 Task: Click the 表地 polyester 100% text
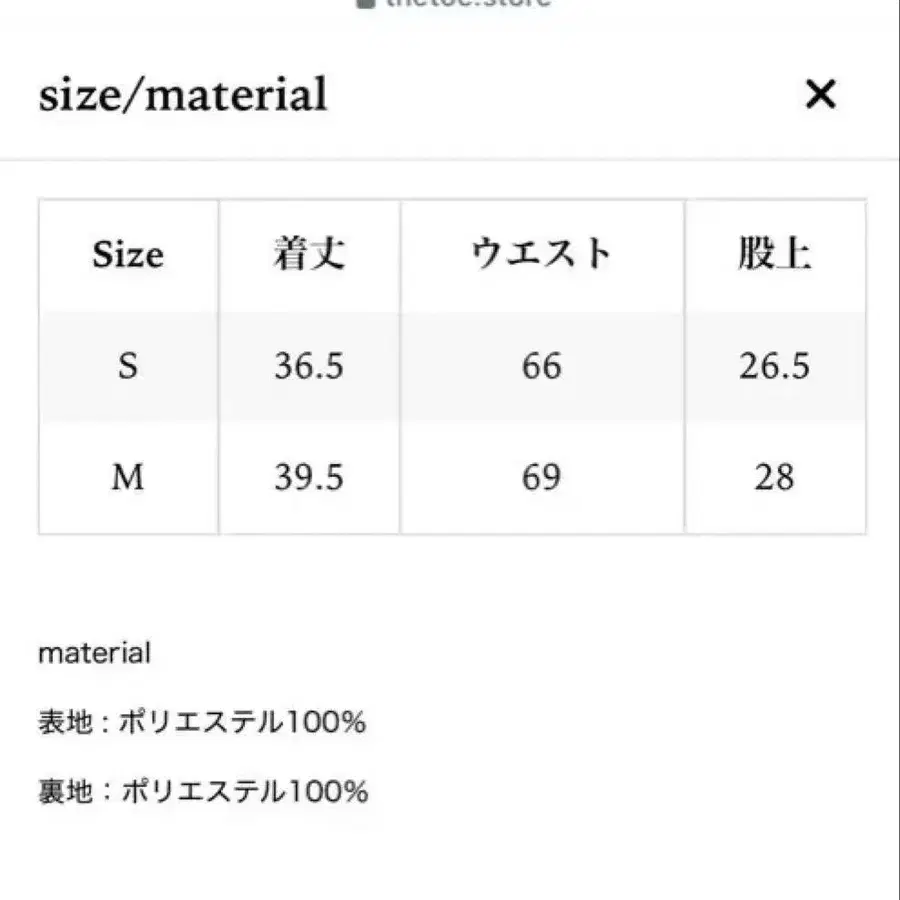coord(200,721)
